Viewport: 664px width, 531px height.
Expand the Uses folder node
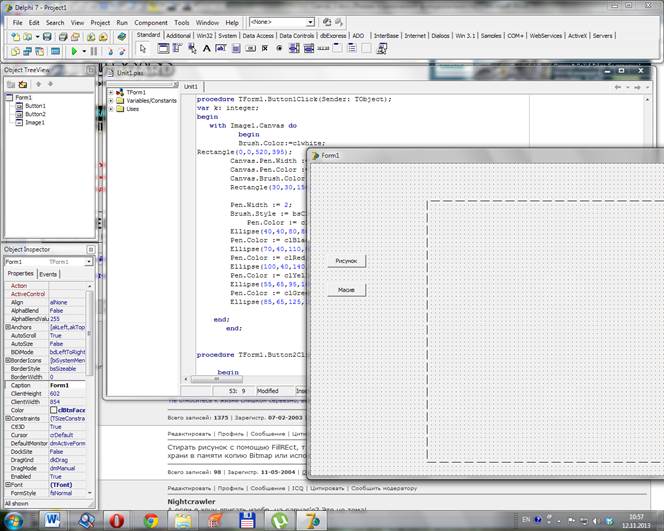pyautogui.click(x=111, y=109)
